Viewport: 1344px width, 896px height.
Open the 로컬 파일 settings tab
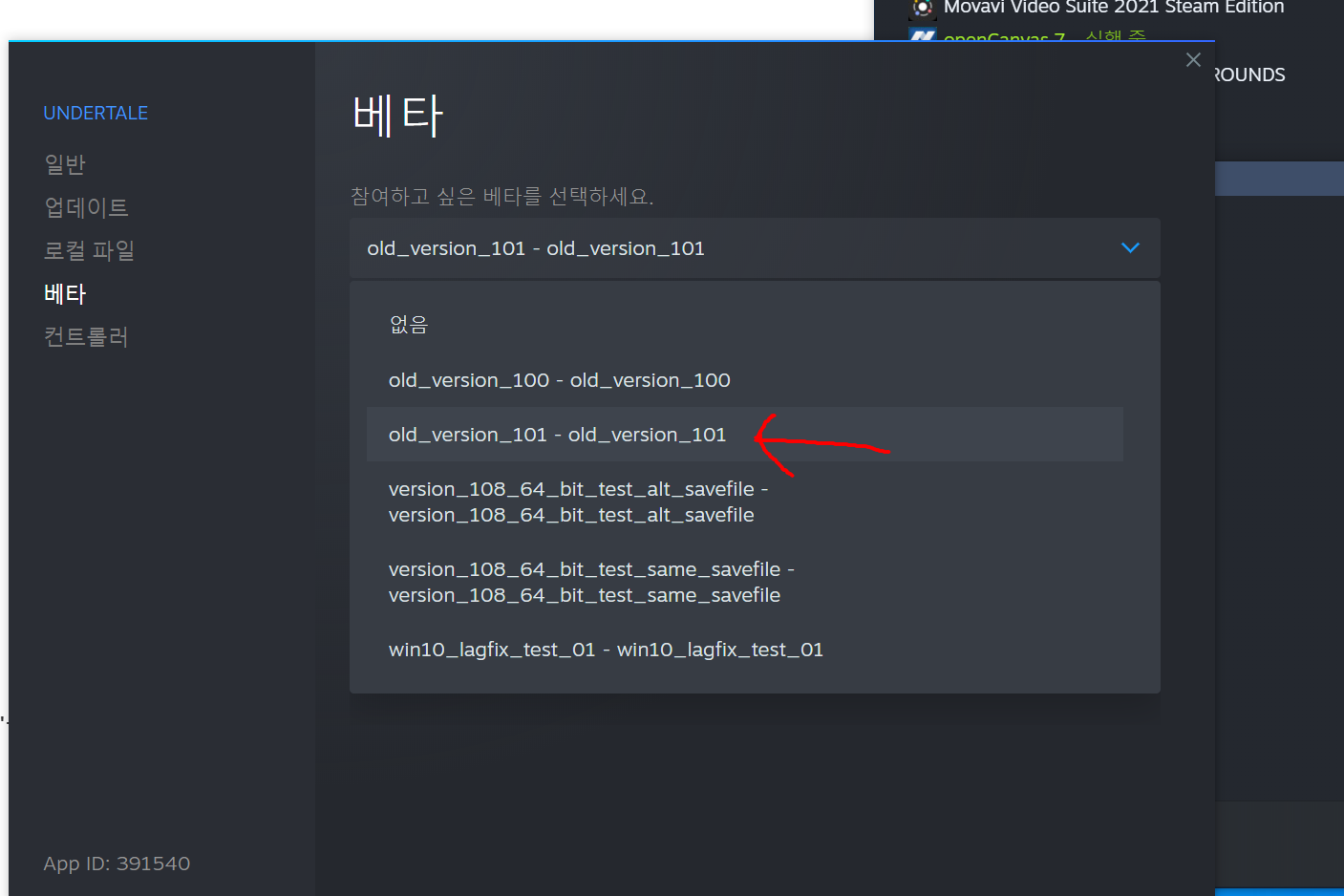click(x=90, y=250)
